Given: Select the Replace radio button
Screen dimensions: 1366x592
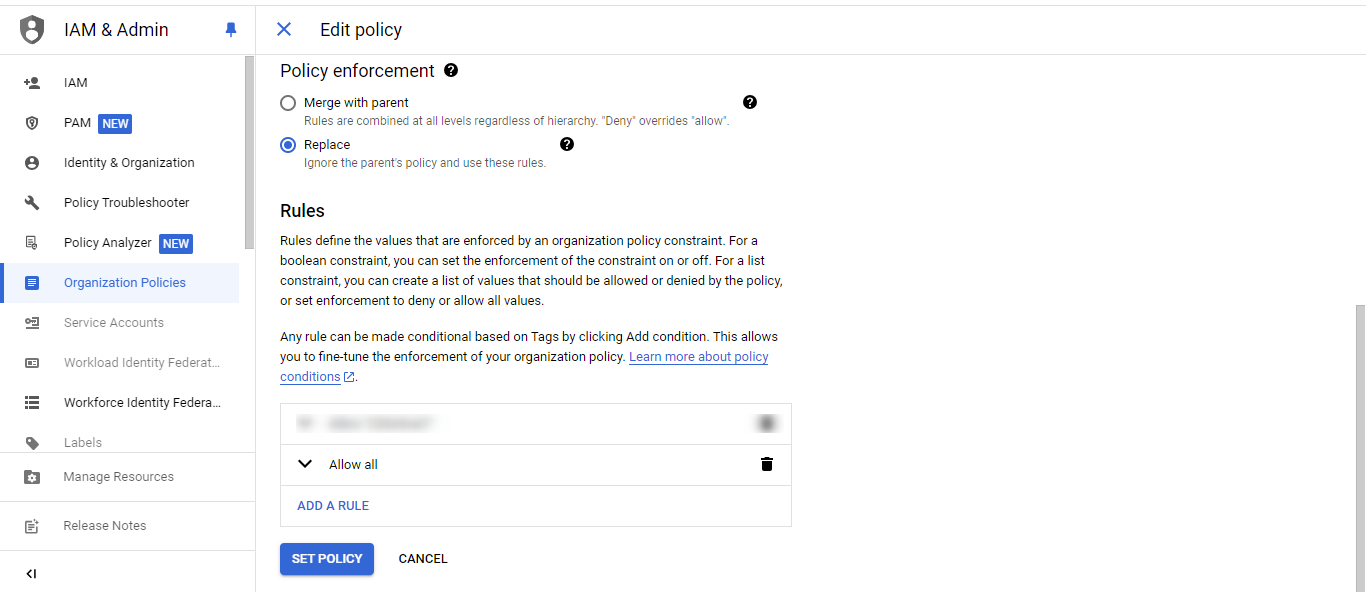Looking at the screenshot, I should tap(288, 145).
